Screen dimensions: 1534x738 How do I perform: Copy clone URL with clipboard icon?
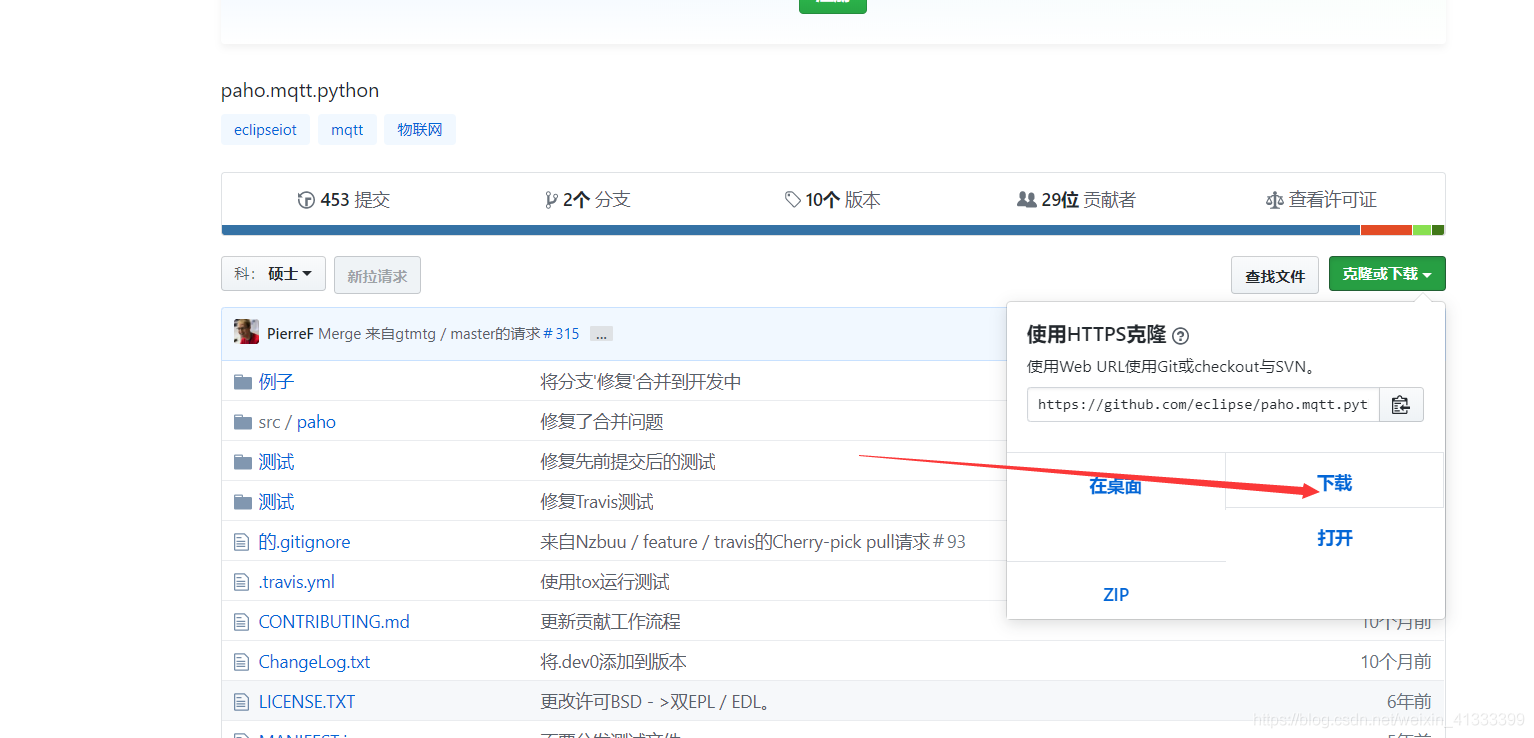click(x=1401, y=405)
